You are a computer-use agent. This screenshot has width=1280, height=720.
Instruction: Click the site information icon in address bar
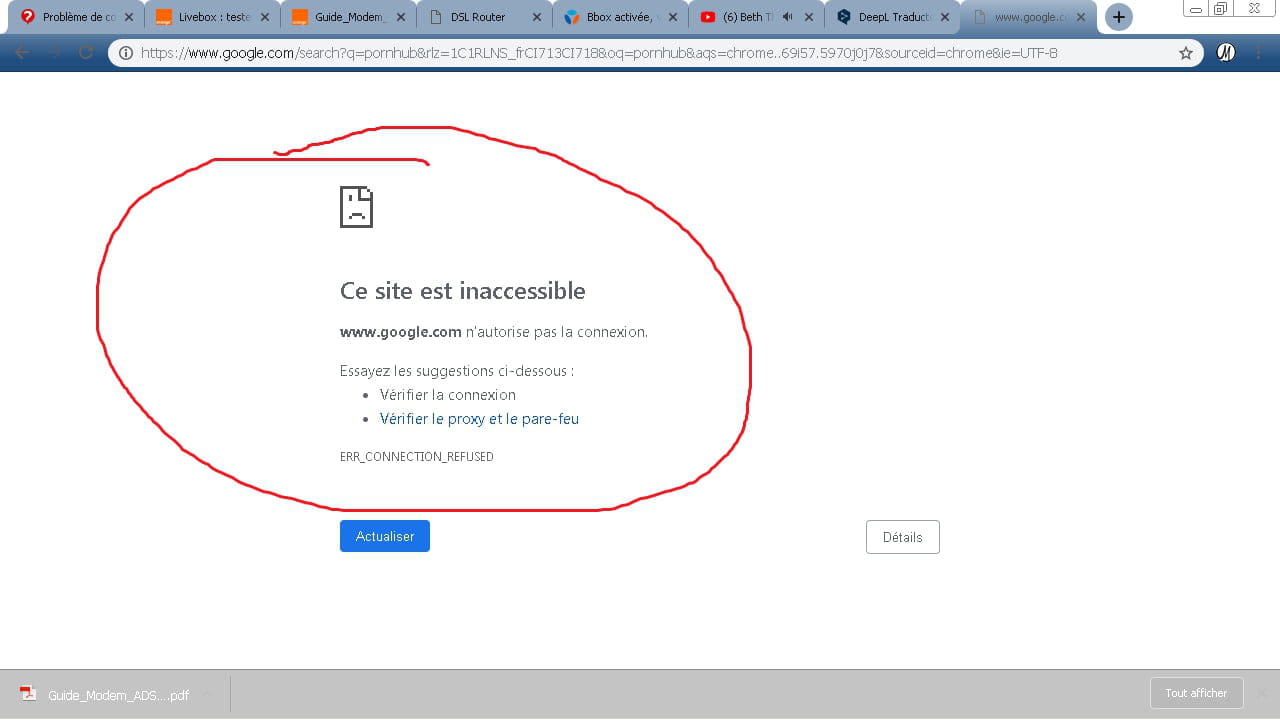point(126,53)
